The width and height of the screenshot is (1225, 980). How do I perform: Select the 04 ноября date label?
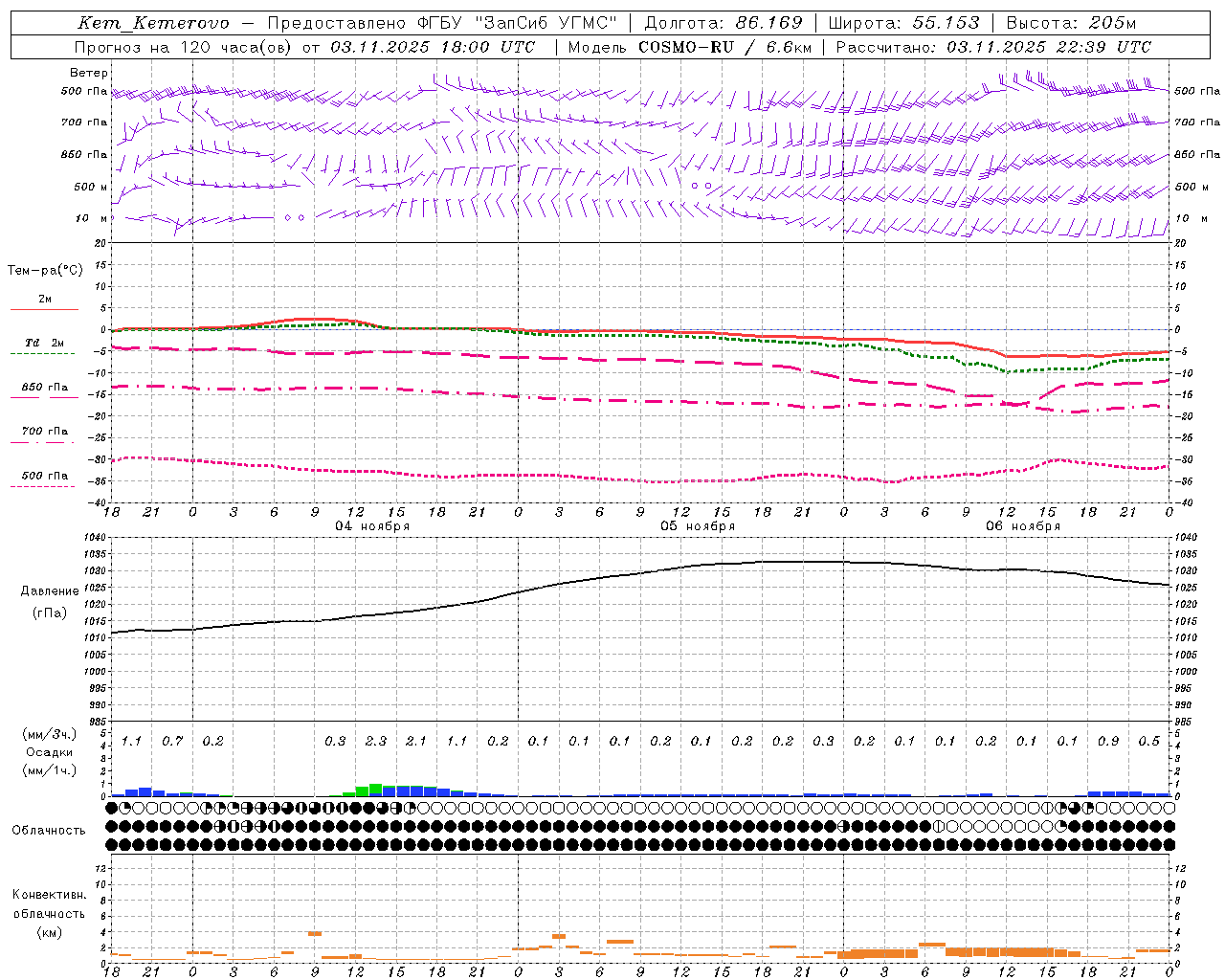pyautogui.click(x=371, y=526)
